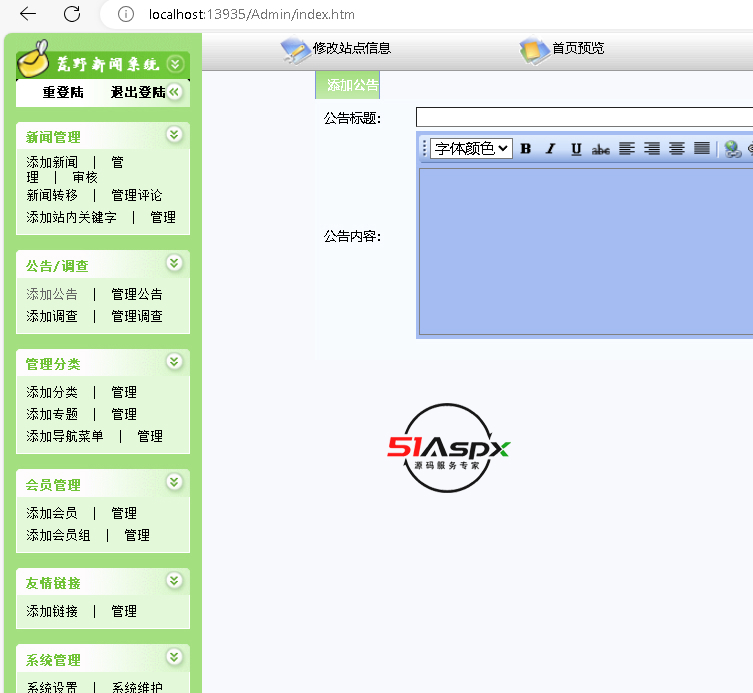Underline the selected text in the editor

576,149
